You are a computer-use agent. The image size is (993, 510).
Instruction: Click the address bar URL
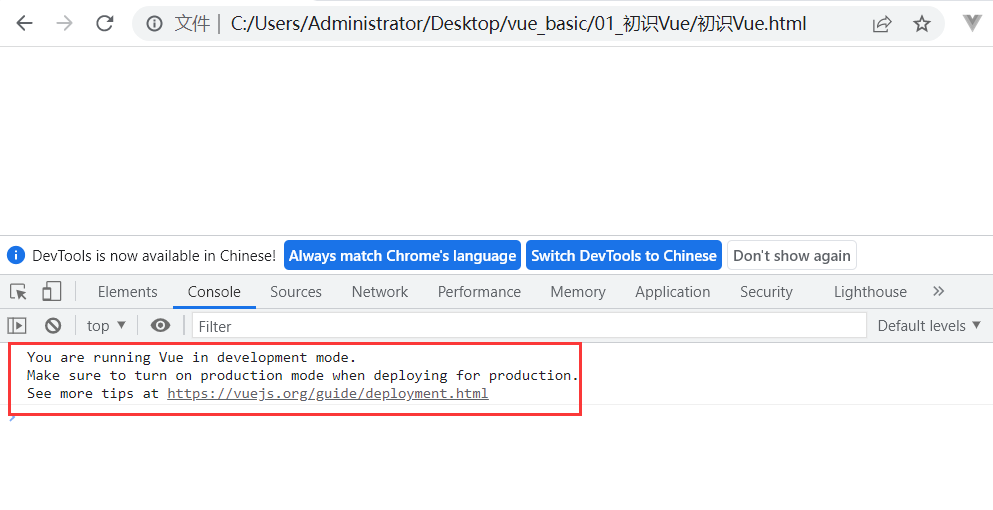click(x=518, y=24)
